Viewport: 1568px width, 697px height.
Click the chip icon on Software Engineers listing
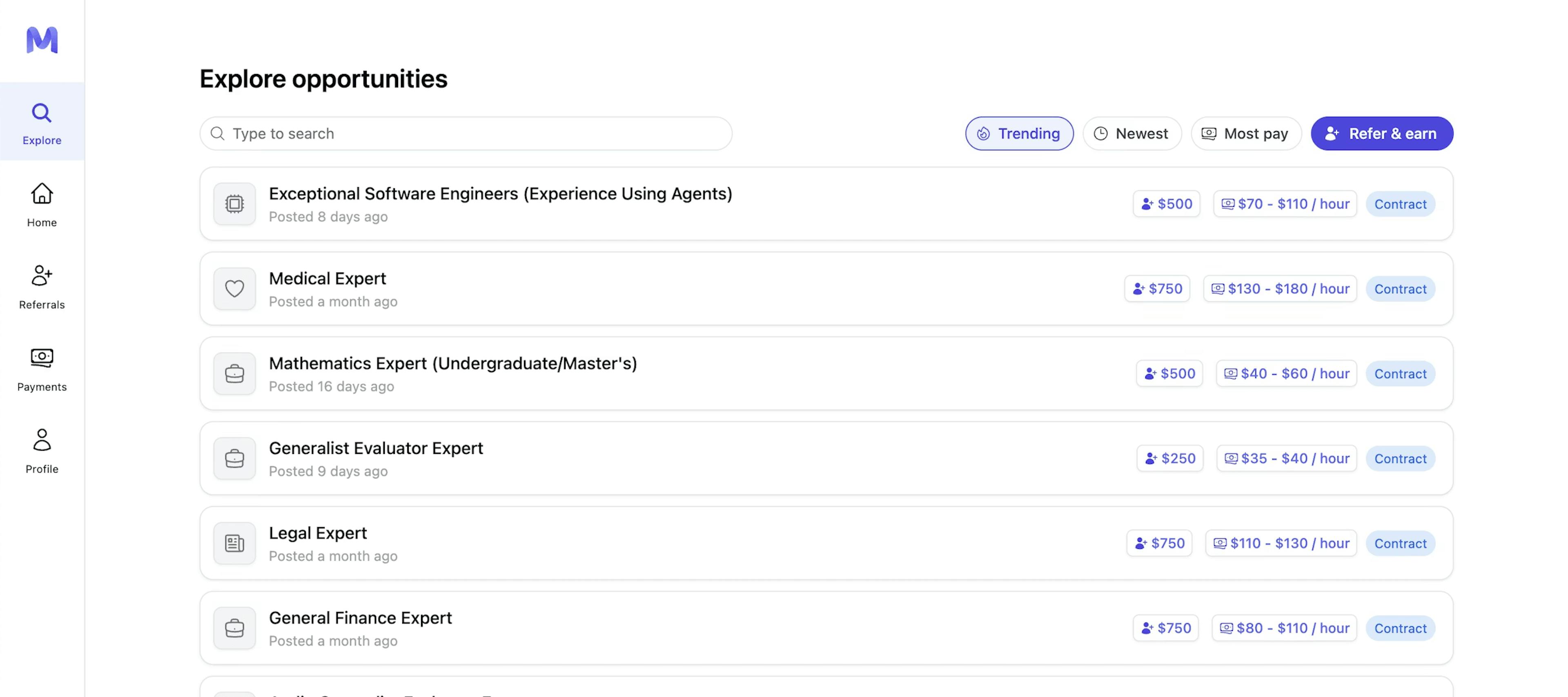234,204
